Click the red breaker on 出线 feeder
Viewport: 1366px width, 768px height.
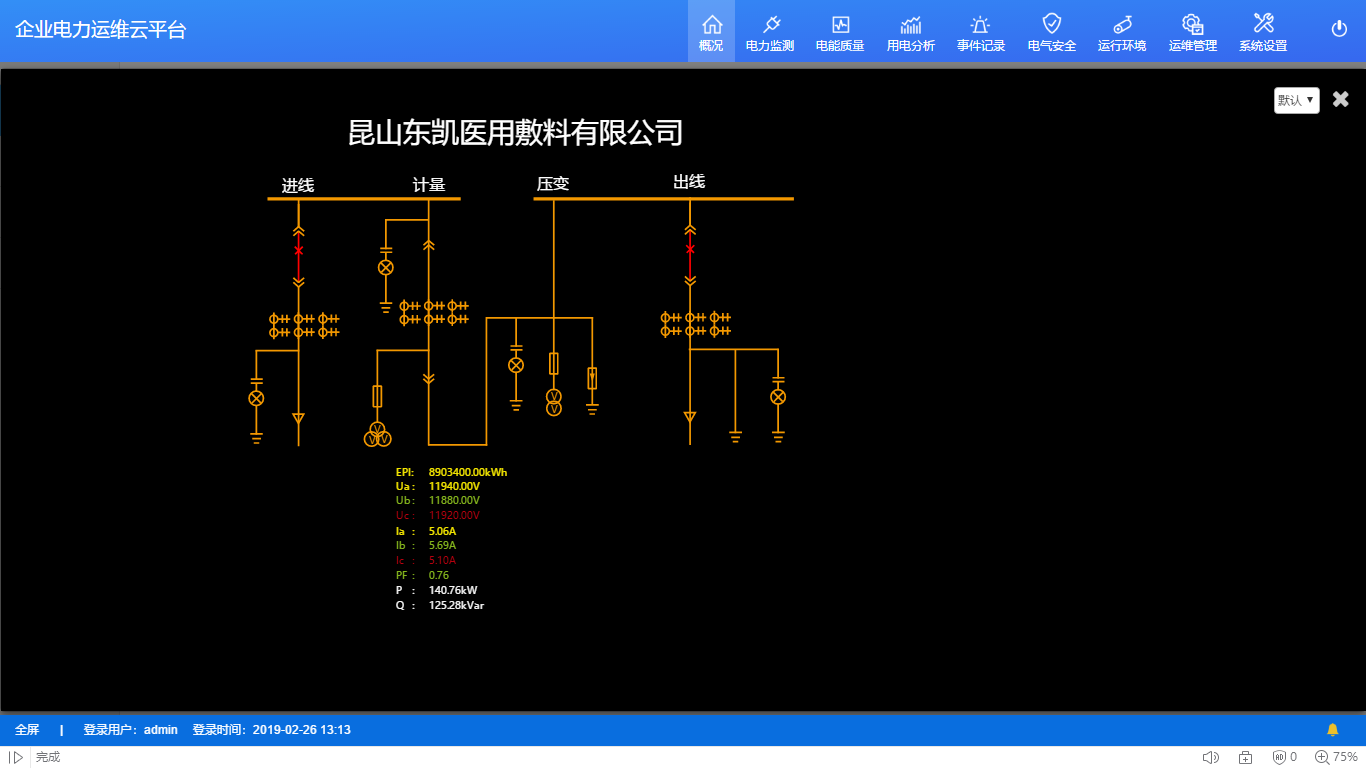point(690,249)
